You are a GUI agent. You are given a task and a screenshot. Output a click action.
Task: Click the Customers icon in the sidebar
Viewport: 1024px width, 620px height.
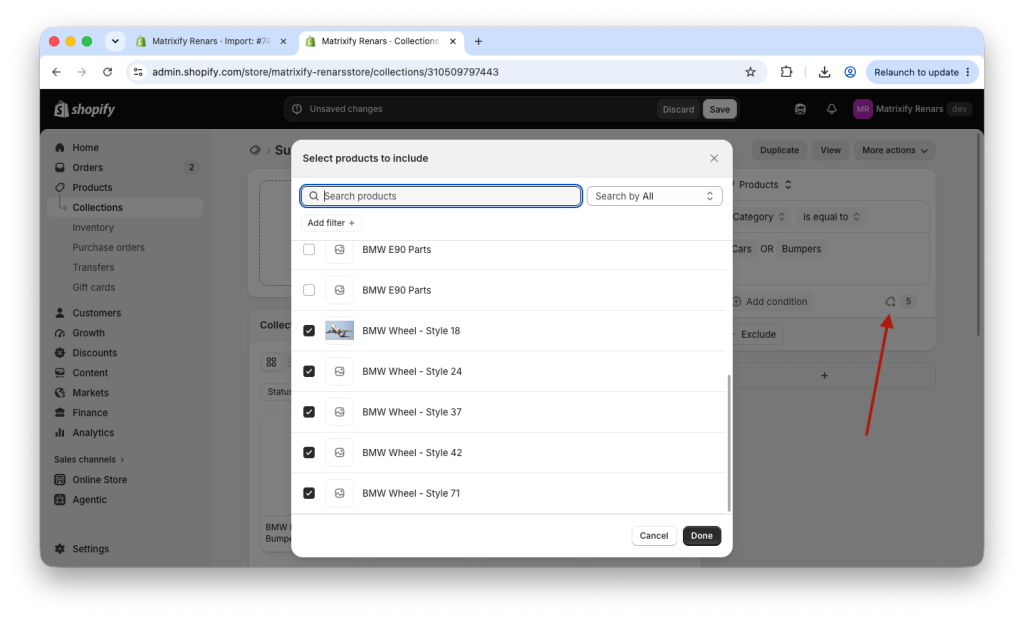(60, 313)
